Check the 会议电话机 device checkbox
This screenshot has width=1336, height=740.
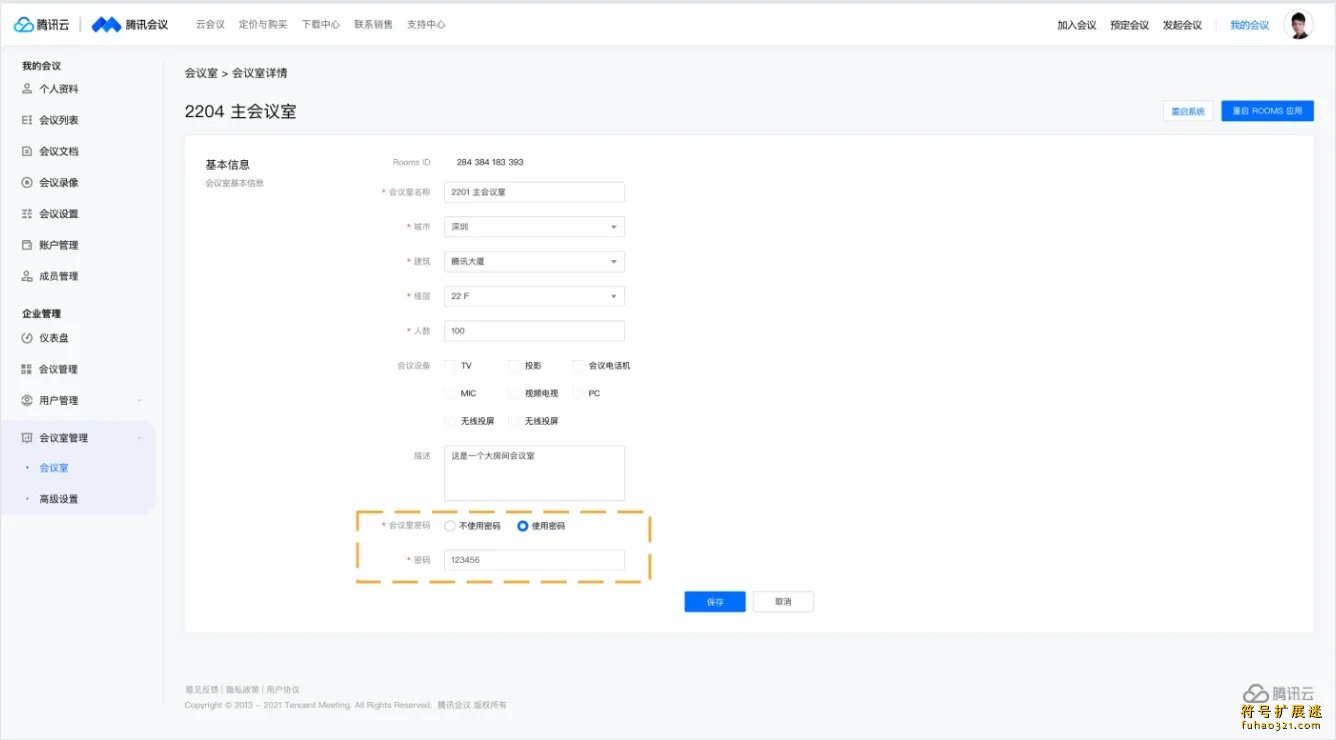[579, 366]
